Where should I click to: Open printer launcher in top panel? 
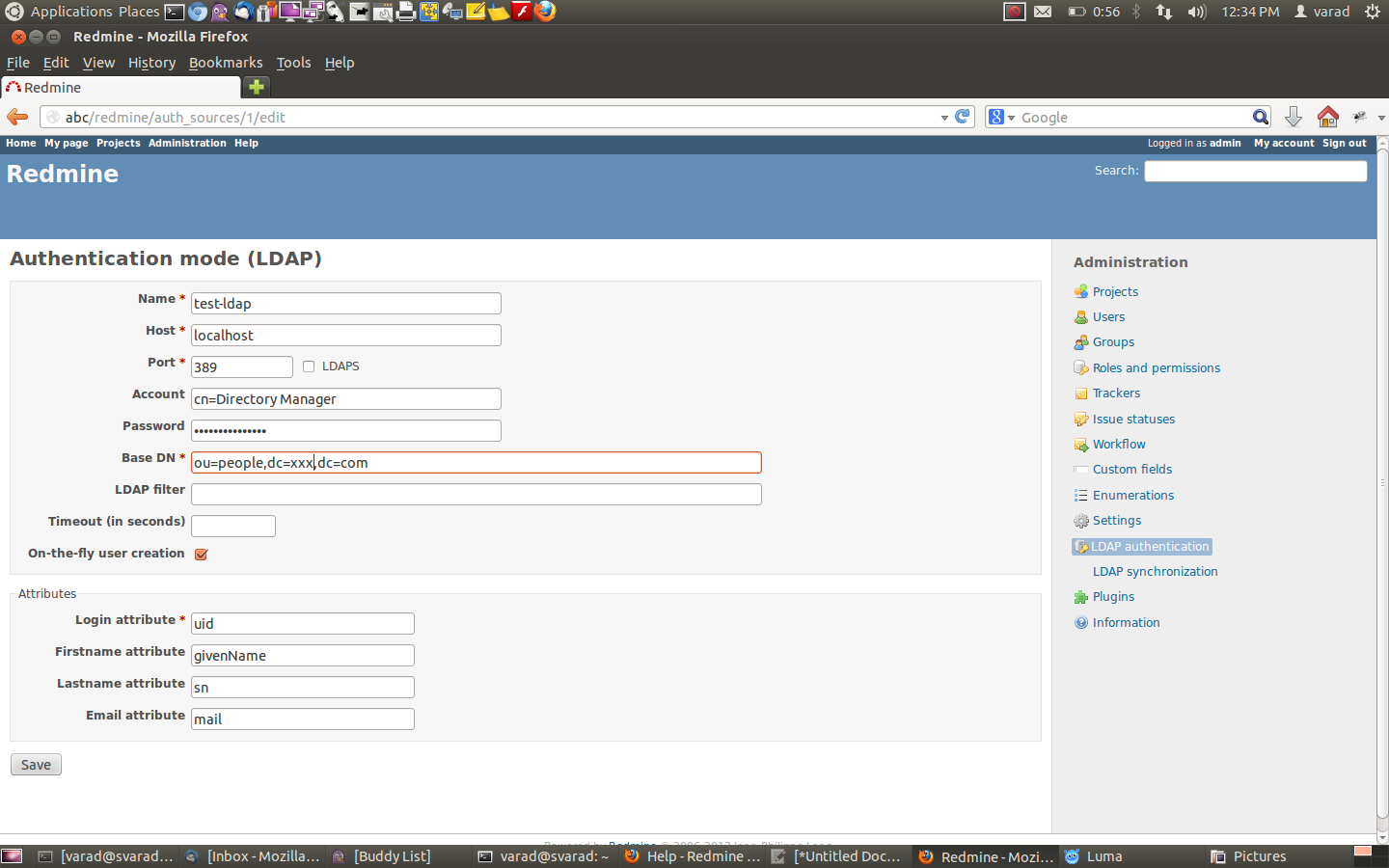pyautogui.click(x=406, y=12)
